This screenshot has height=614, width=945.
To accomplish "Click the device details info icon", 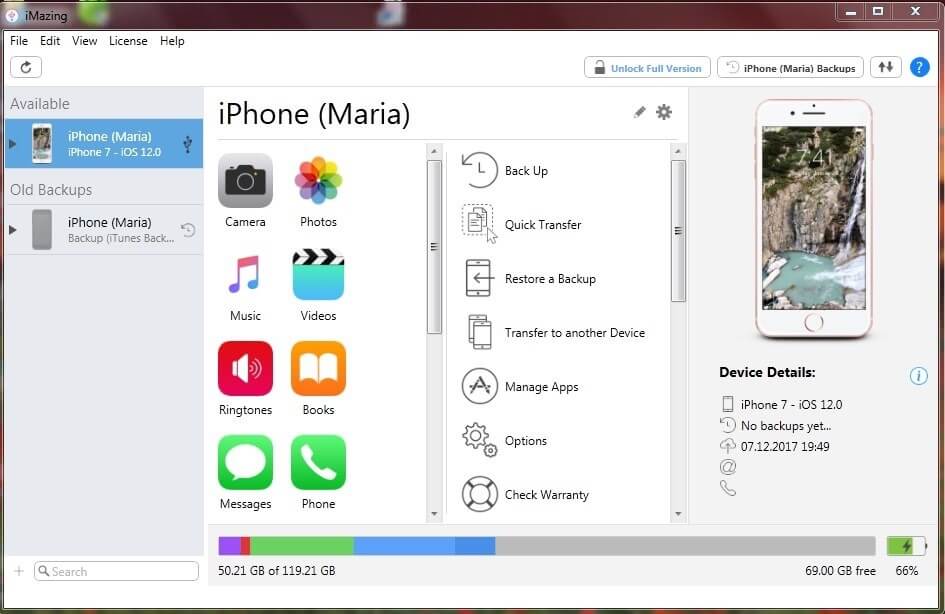I will (918, 376).
